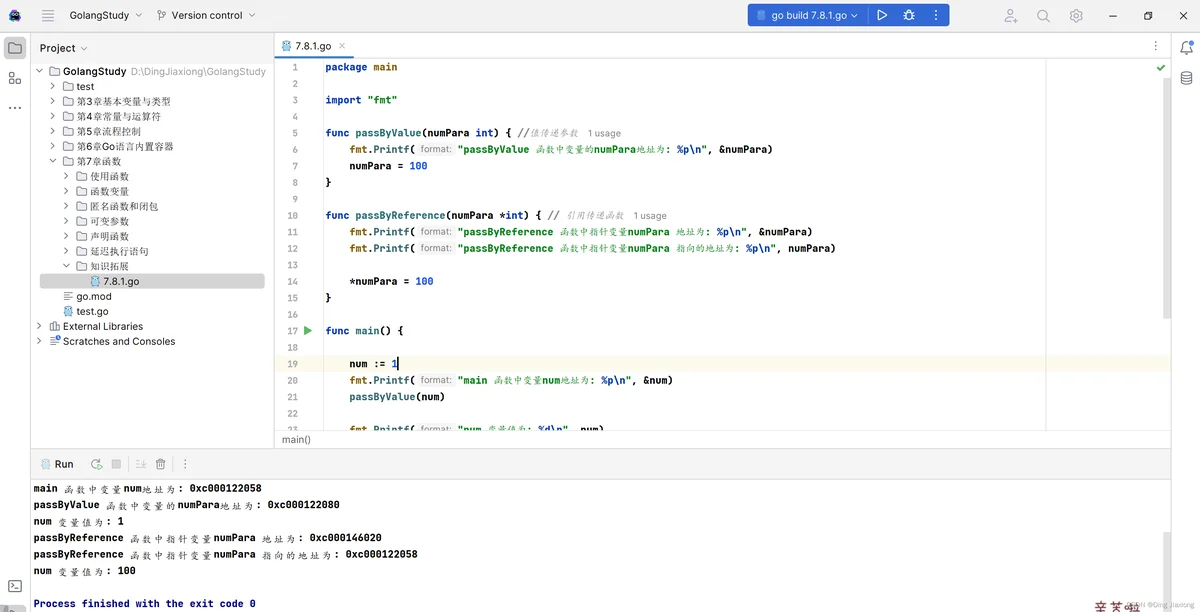The height and width of the screenshot is (612, 1200).
Task: Stop the process in the Run panel
Action: (x=116, y=464)
